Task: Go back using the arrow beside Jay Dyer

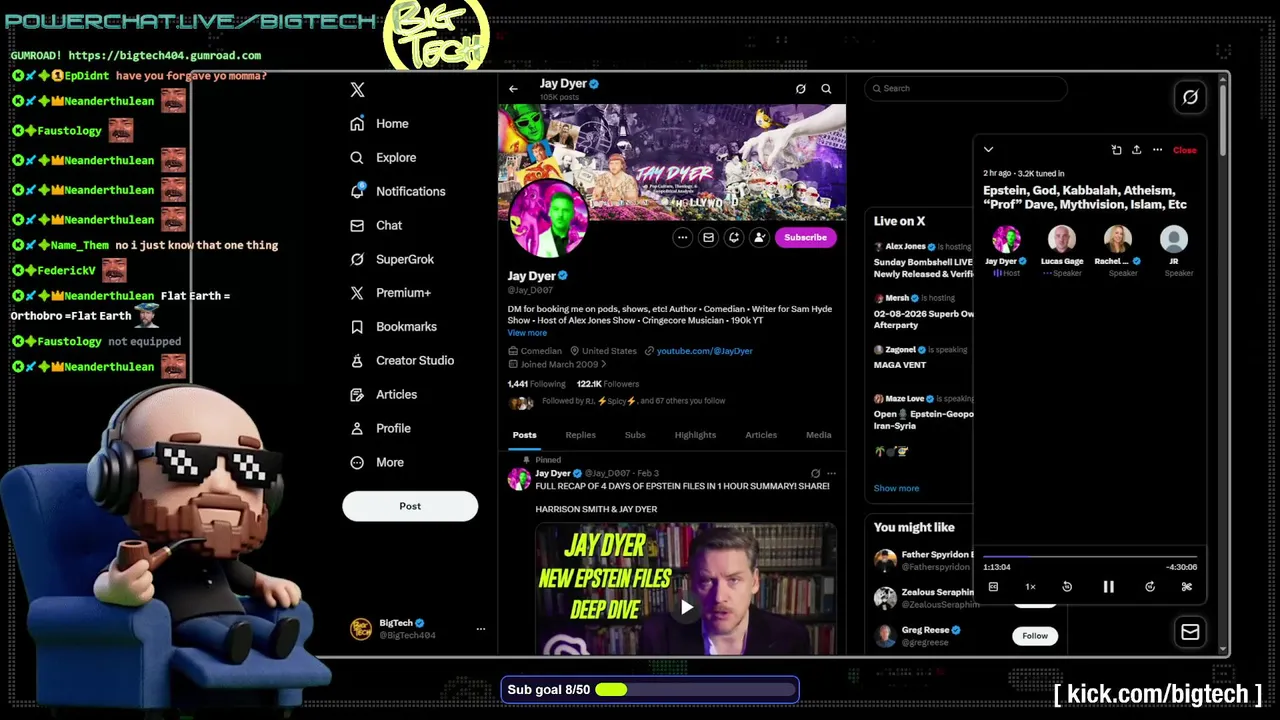Action: click(x=513, y=89)
